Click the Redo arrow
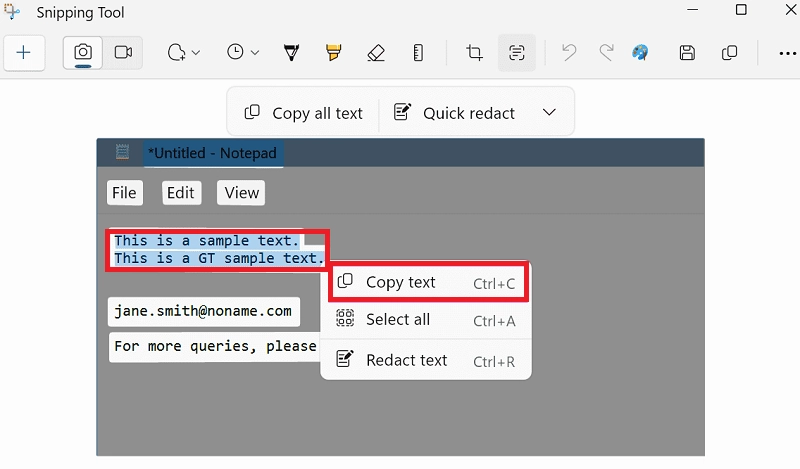Screen dimensions: 800x469 (606, 53)
